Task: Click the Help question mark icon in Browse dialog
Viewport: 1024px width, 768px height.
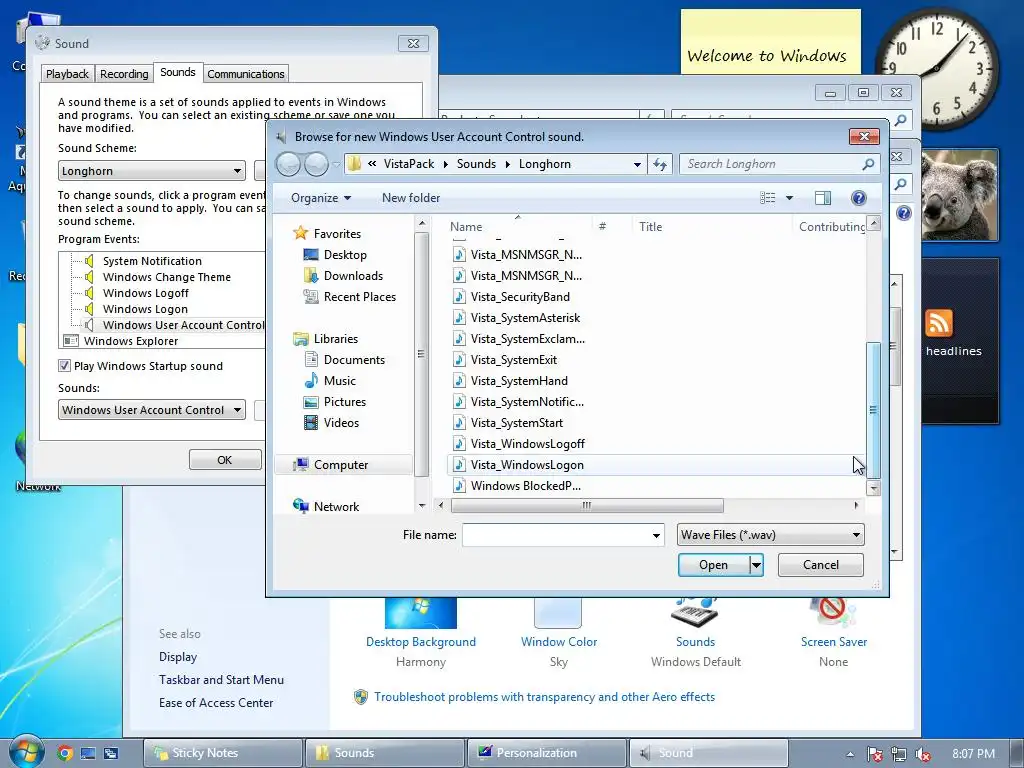Action: pyautogui.click(x=858, y=198)
